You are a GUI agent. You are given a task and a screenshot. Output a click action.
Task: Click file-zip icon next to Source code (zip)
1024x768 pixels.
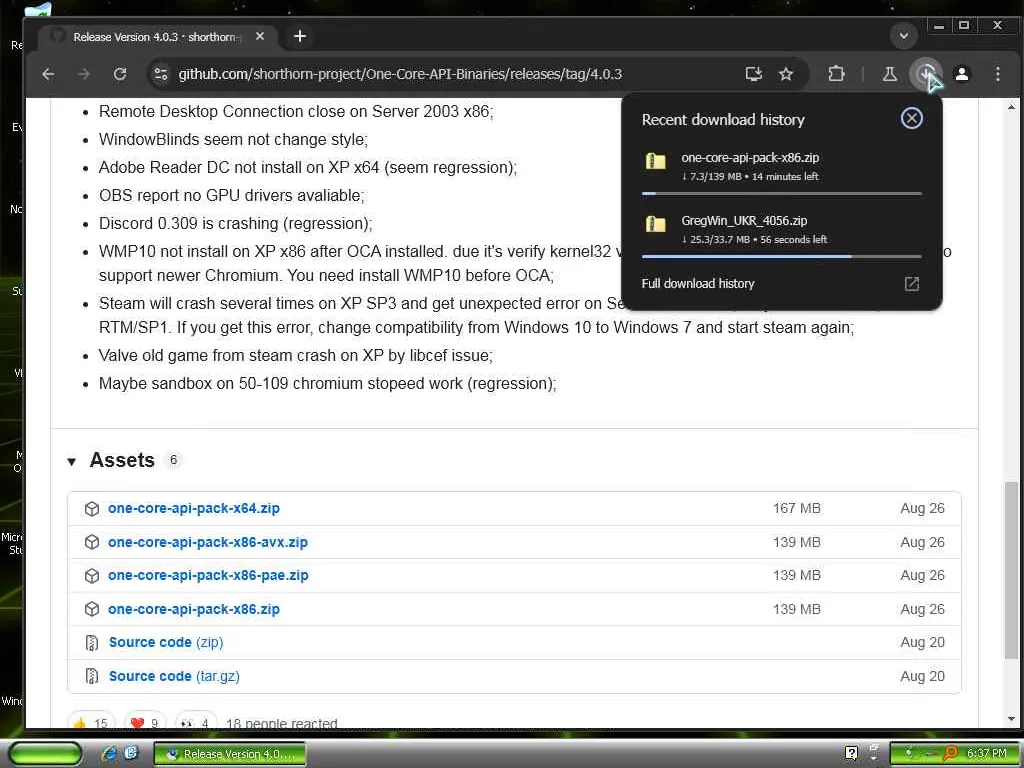click(x=92, y=643)
